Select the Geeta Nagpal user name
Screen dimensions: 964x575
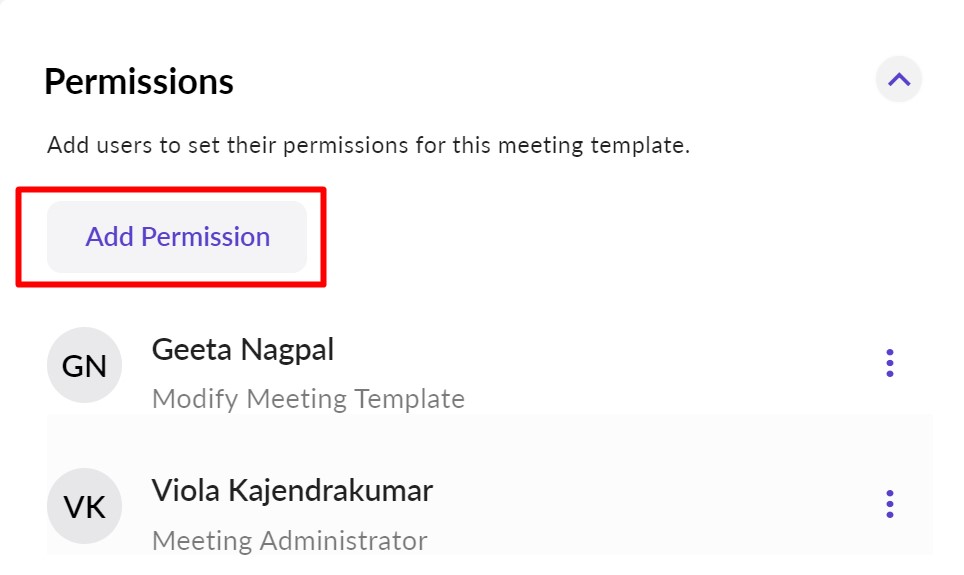pos(243,350)
